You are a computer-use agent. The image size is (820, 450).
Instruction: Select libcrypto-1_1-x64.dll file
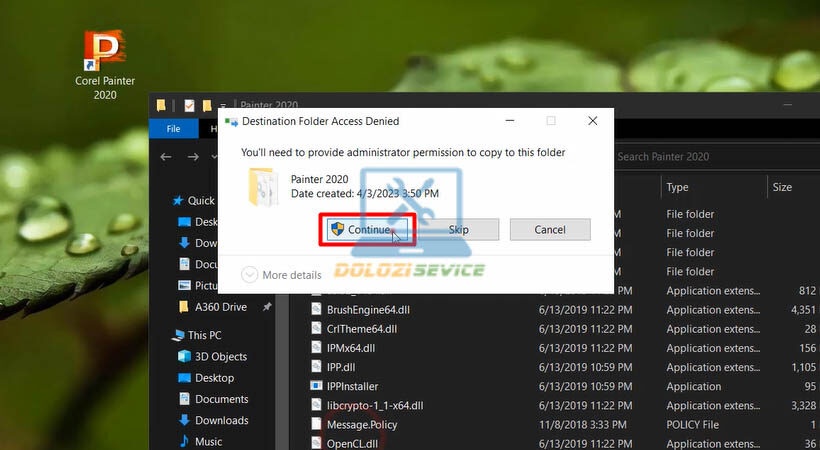[x=375, y=406]
